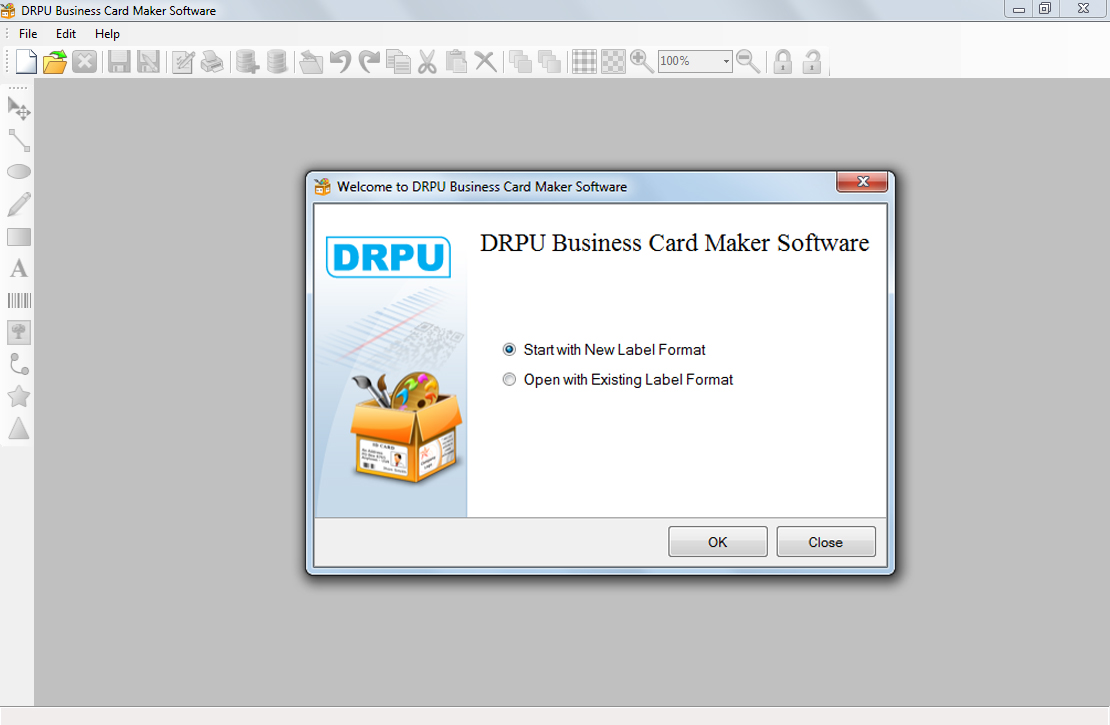Choose Open with Existing Label Format
Image resolution: width=1110 pixels, height=725 pixels.
click(x=617, y=379)
